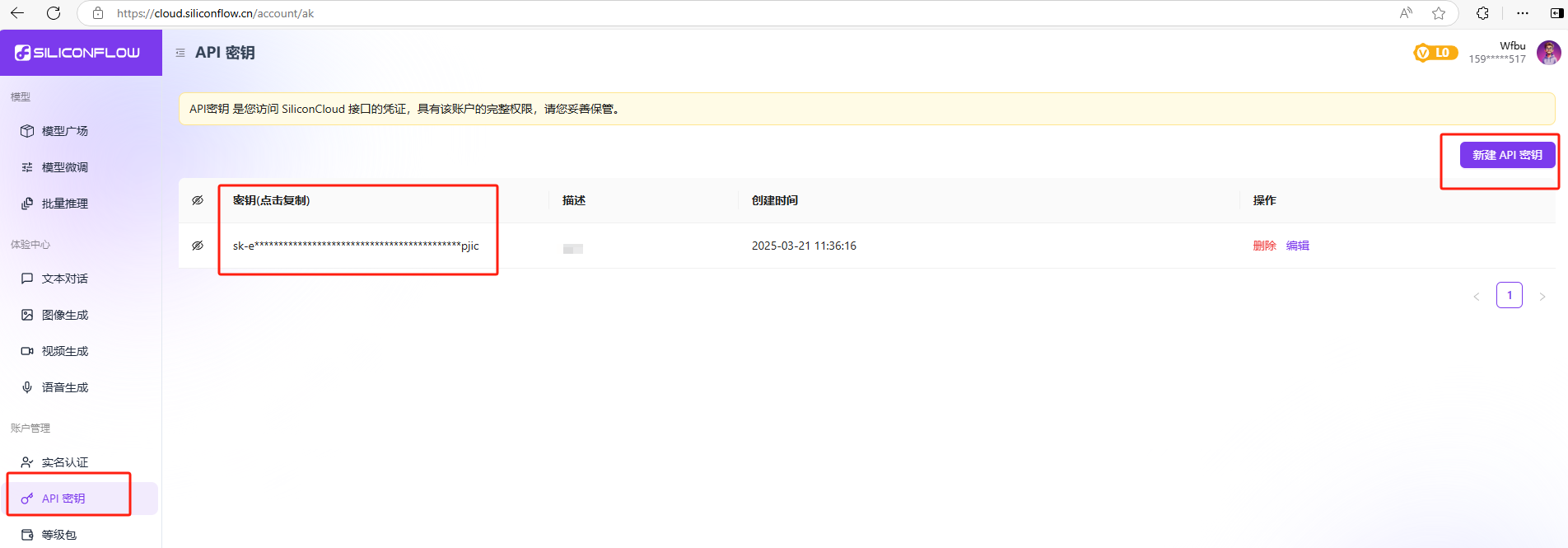
Task: Click the SiliconFlow logo in sidebar
Action: click(x=77, y=53)
